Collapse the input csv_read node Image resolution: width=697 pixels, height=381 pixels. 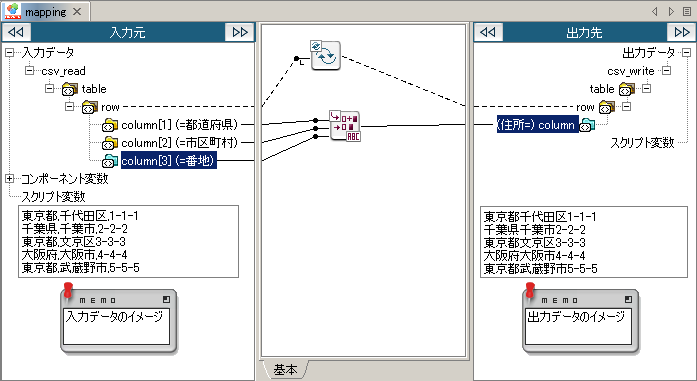tap(29, 71)
